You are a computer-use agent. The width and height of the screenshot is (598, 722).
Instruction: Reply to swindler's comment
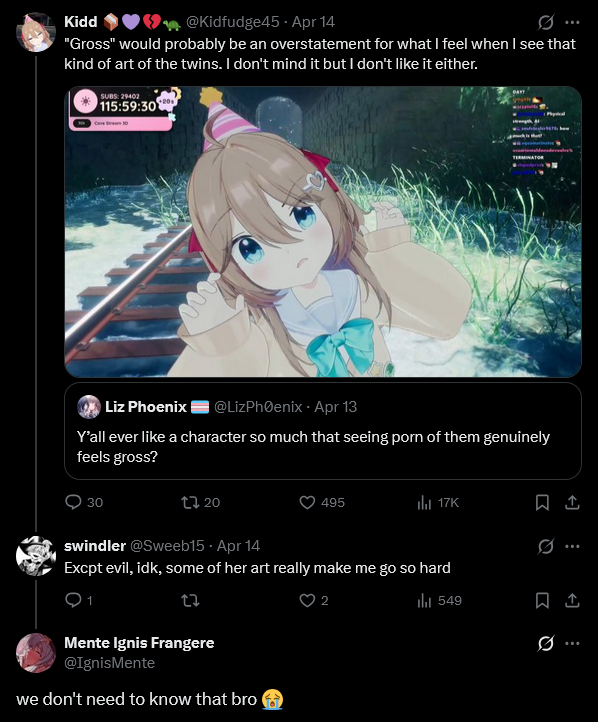[x=79, y=600]
